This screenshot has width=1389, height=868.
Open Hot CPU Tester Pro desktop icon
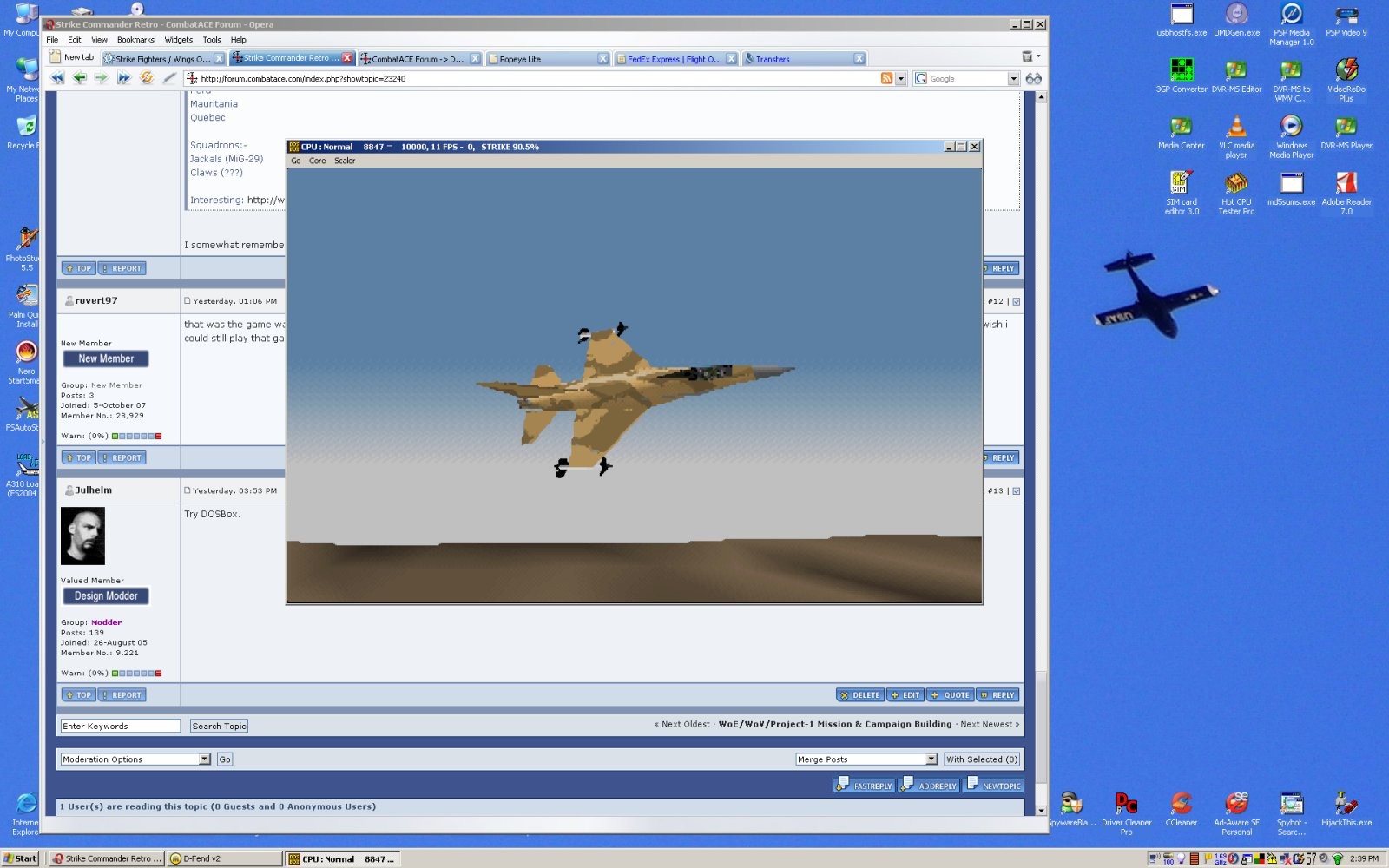coord(1236,193)
